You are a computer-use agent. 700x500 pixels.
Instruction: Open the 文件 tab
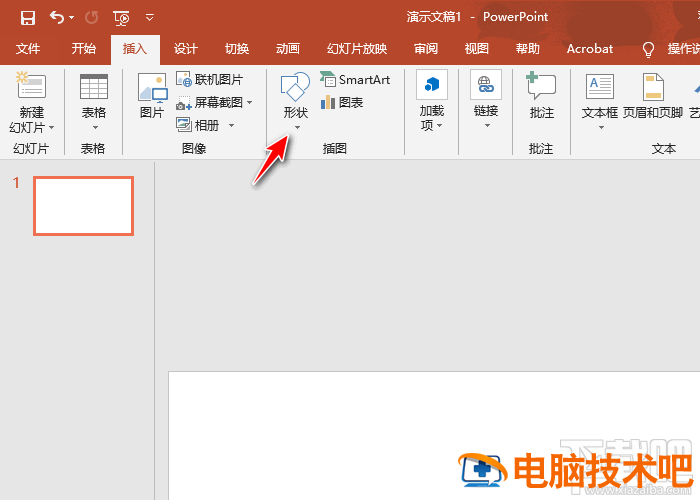28,49
